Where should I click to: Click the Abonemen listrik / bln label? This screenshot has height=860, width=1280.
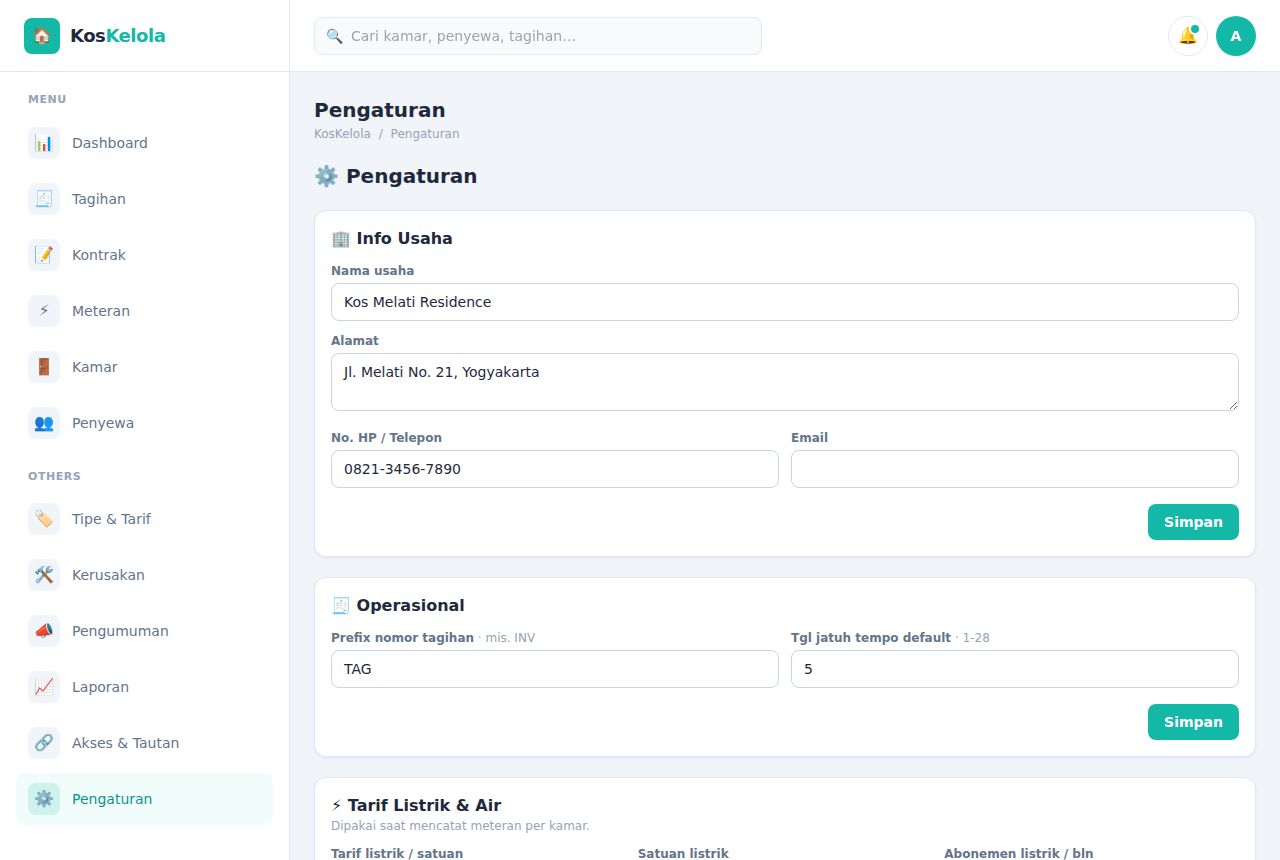(1019, 853)
